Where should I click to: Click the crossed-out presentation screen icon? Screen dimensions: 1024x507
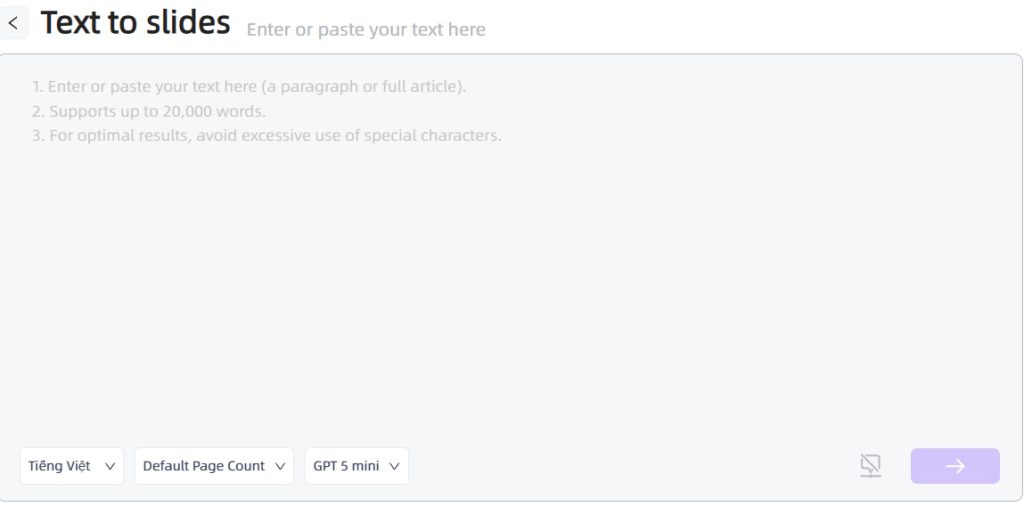tap(870, 466)
